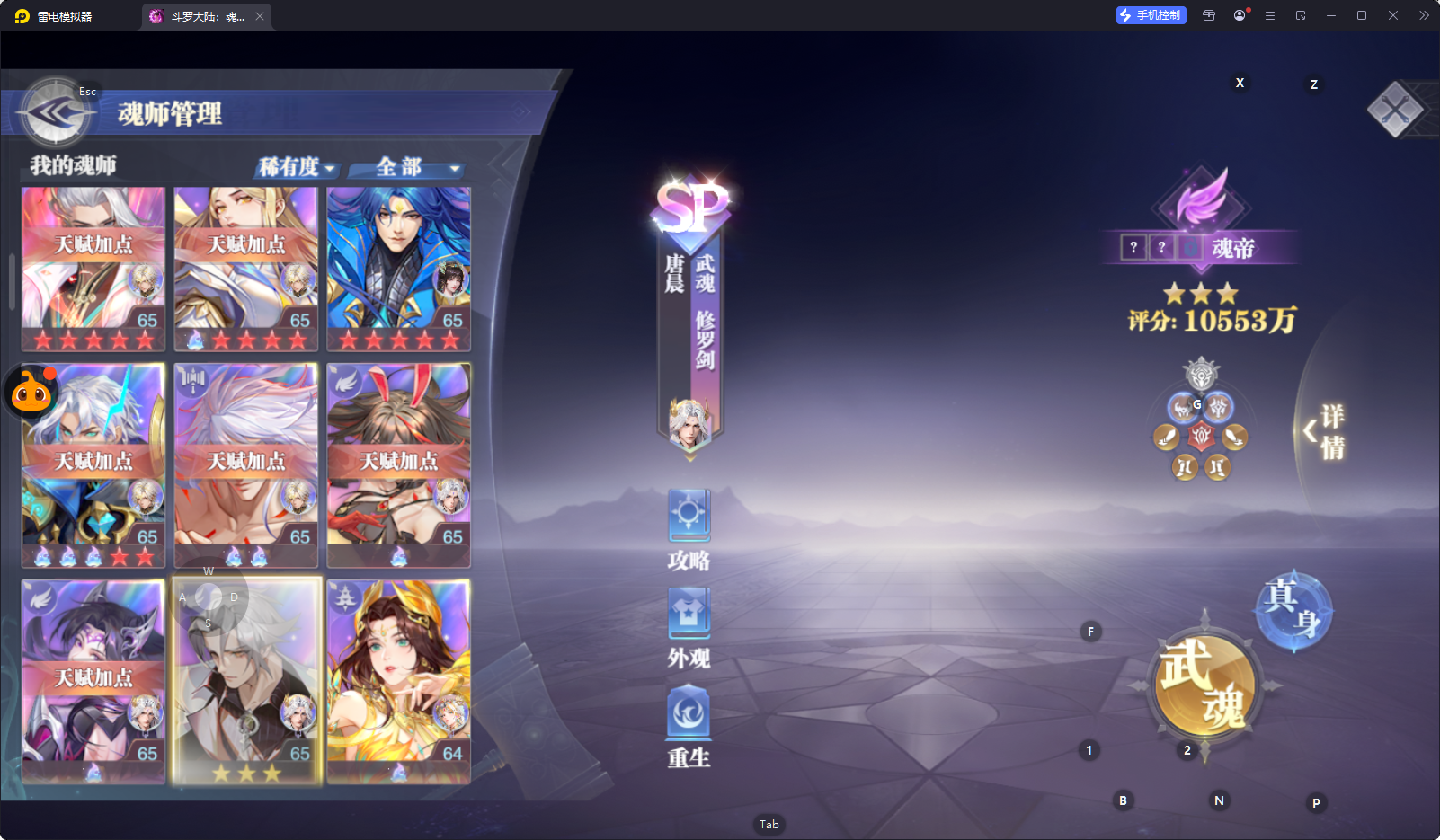Select the blue-haired soul master card
The height and width of the screenshot is (840, 1440).
click(x=399, y=269)
